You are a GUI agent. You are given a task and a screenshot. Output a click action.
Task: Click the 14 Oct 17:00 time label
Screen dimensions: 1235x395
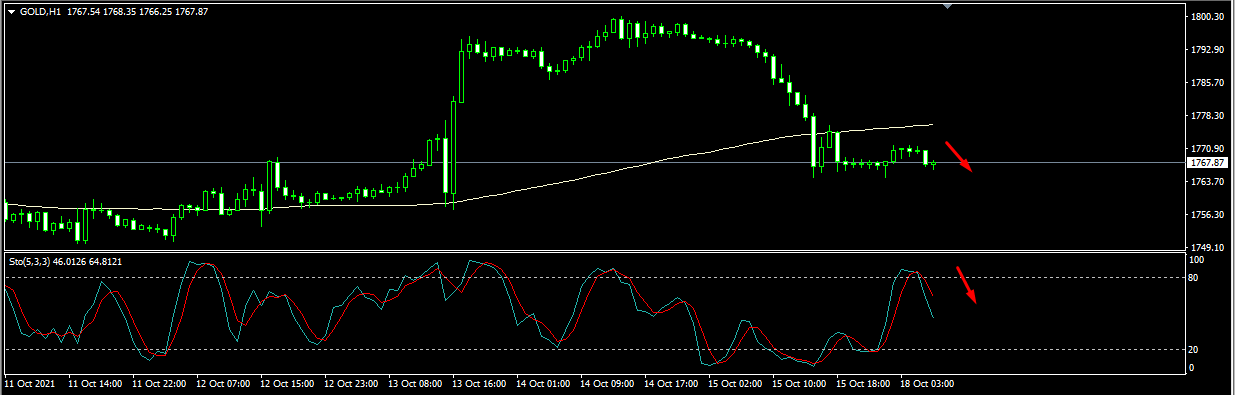[x=672, y=383]
